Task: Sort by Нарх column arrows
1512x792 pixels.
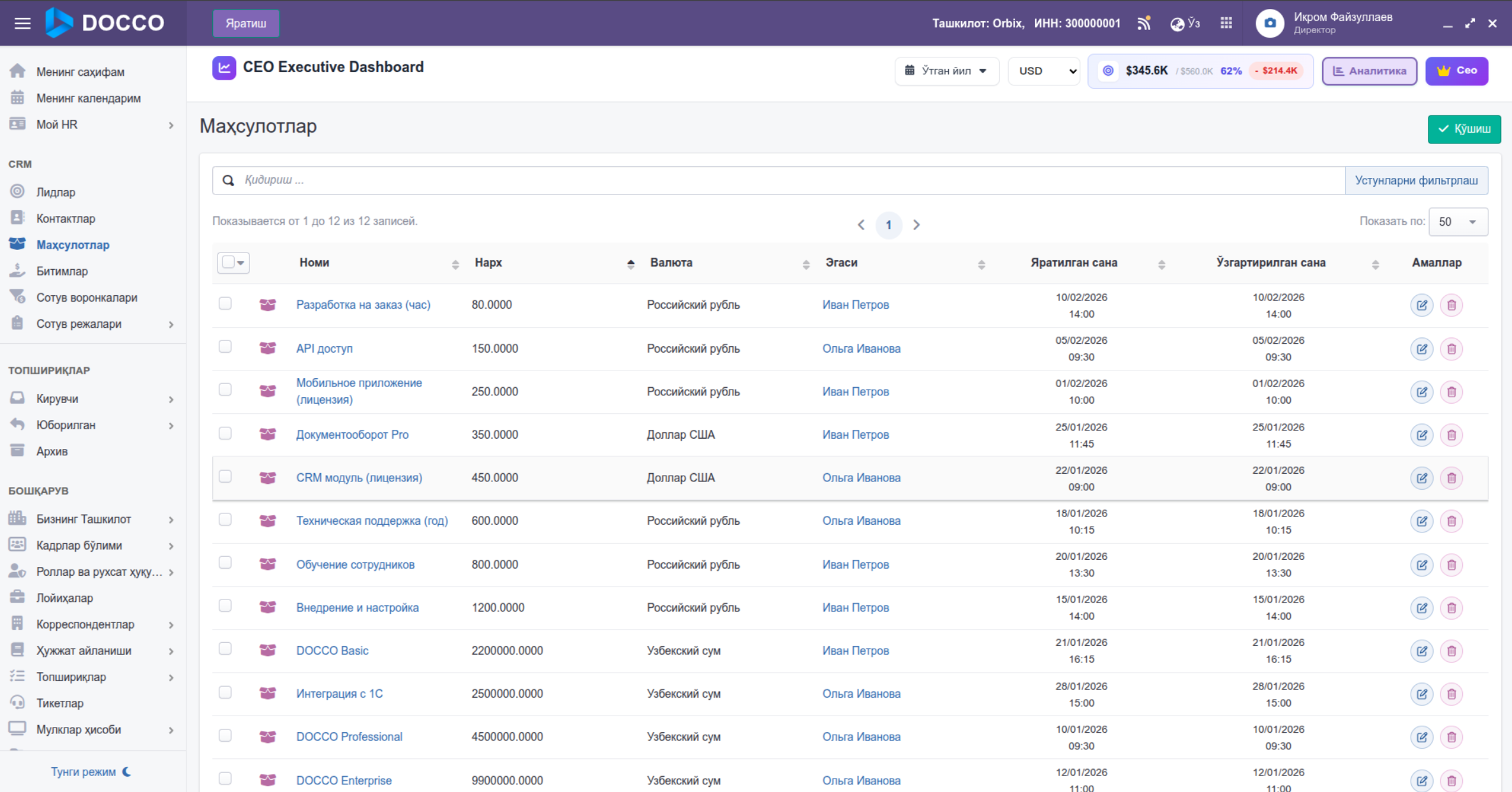Action: click(x=631, y=264)
